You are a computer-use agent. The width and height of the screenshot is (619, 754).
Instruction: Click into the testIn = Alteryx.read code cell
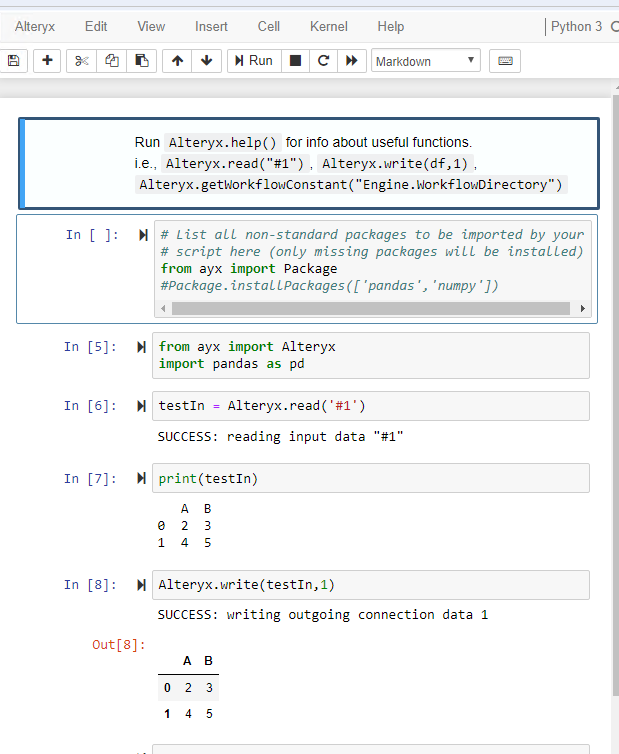[x=371, y=406]
